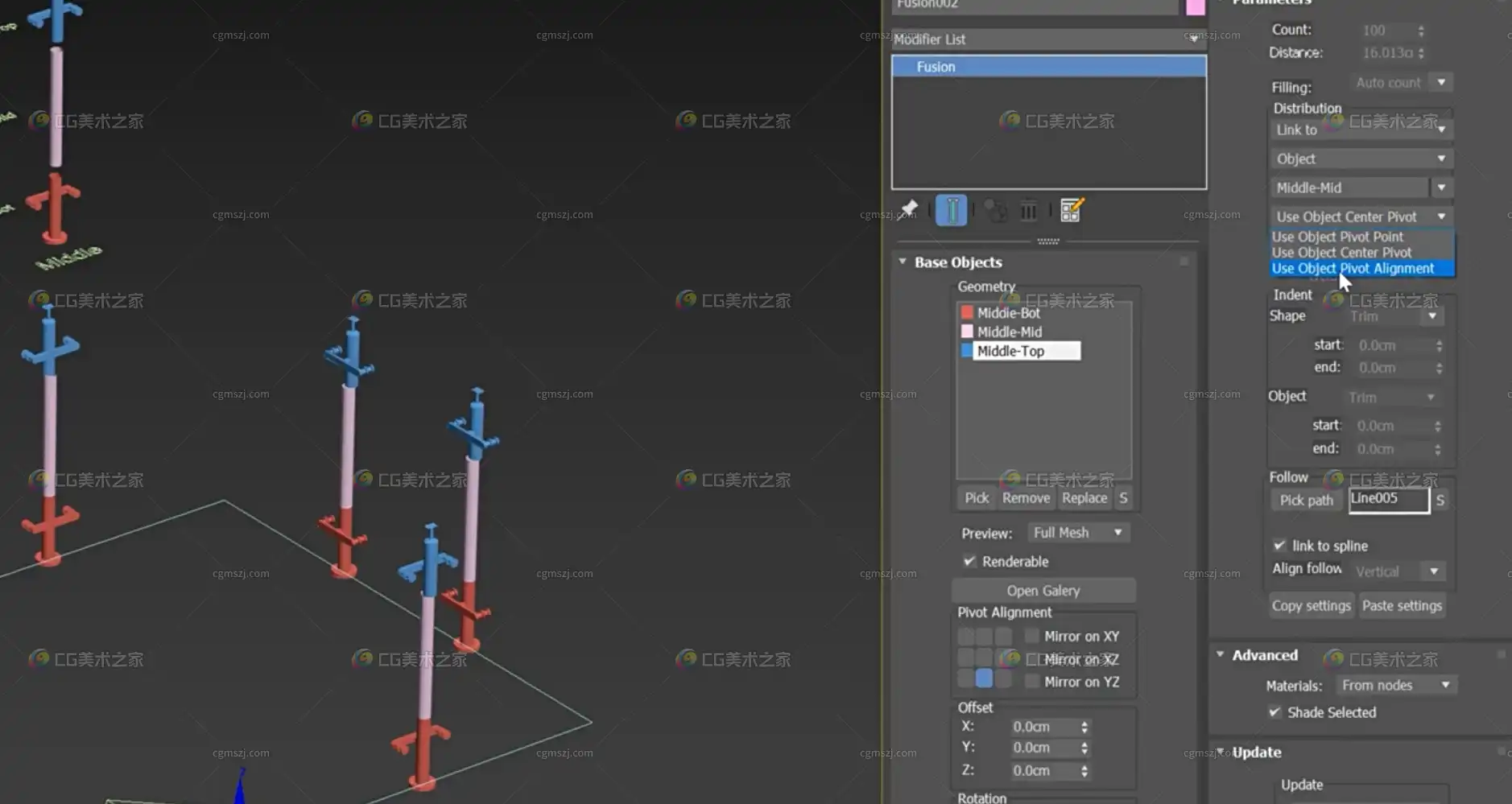1512x804 pixels.
Task: Toggle Shade Selected checkbox
Action: [x=1274, y=711]
